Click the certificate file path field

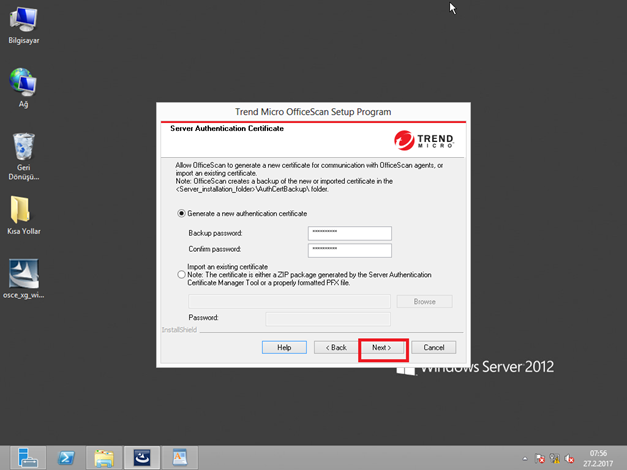coord(289,301)
